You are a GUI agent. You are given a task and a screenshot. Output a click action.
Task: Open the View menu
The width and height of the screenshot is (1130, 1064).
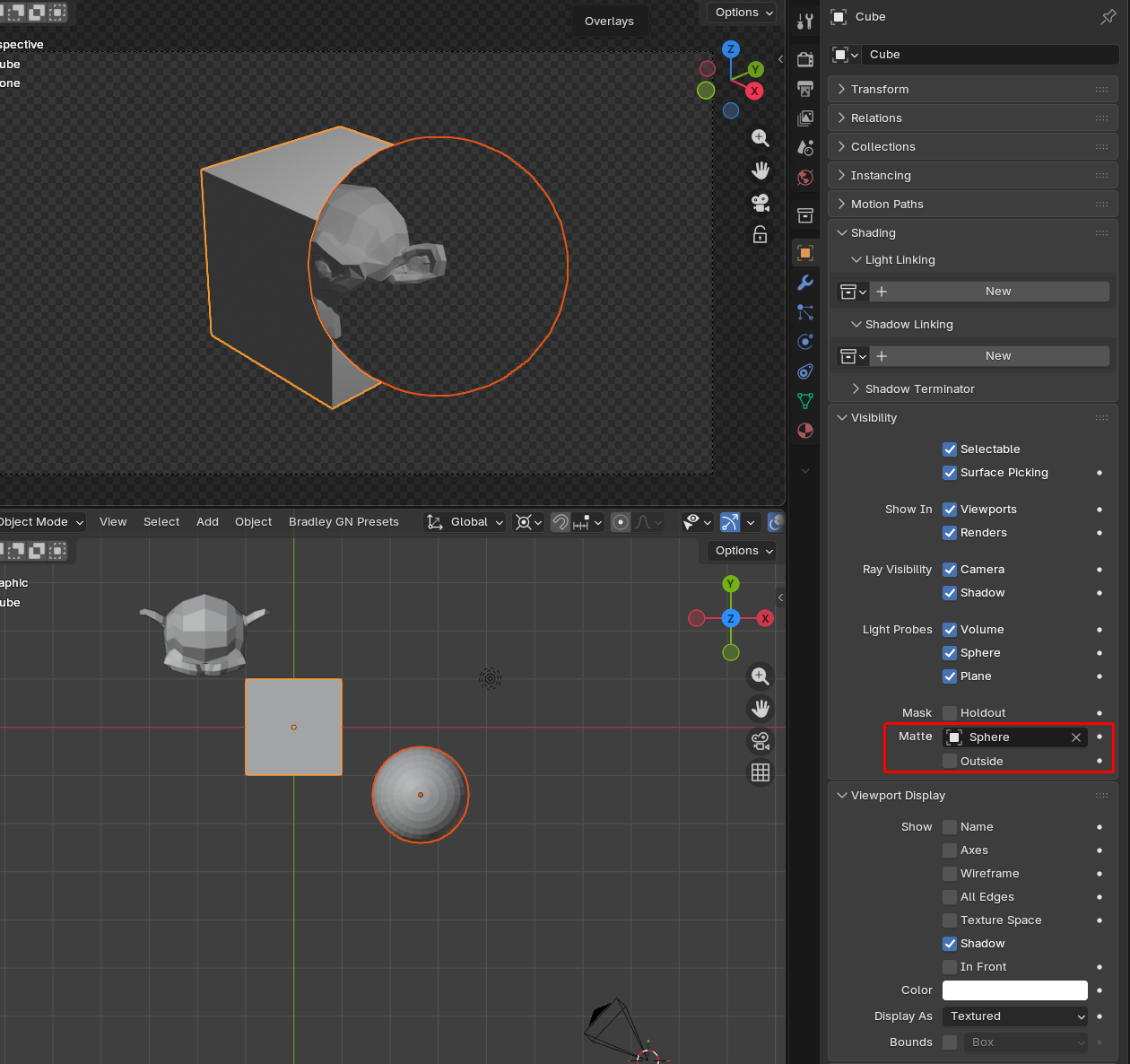(x=113, y=522)
